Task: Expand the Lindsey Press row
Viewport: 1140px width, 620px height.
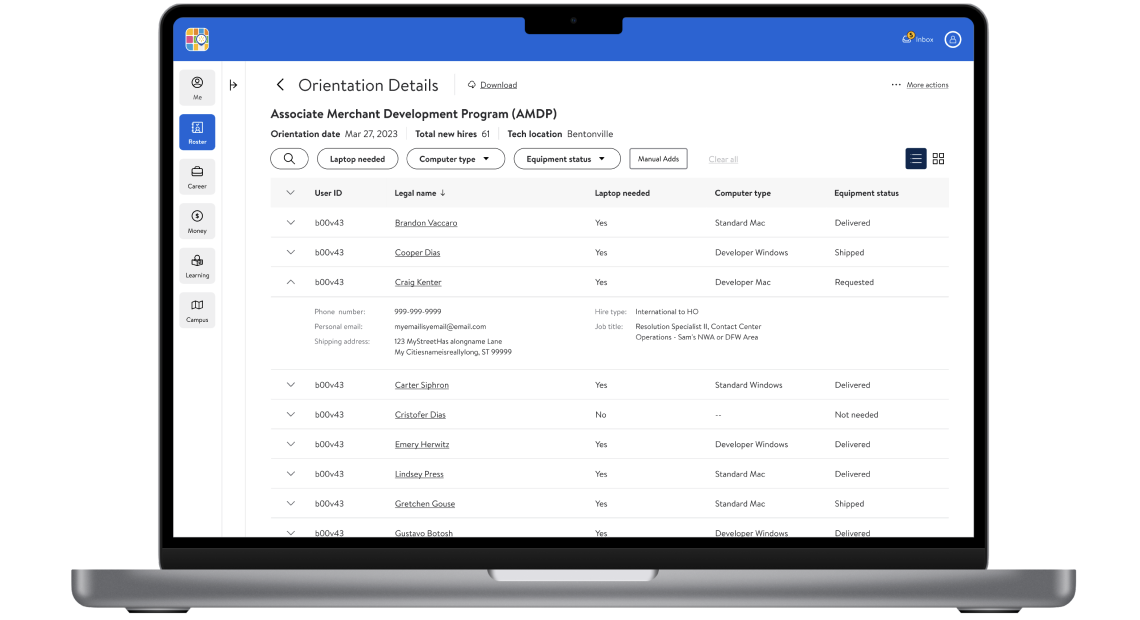Action: 291,474
